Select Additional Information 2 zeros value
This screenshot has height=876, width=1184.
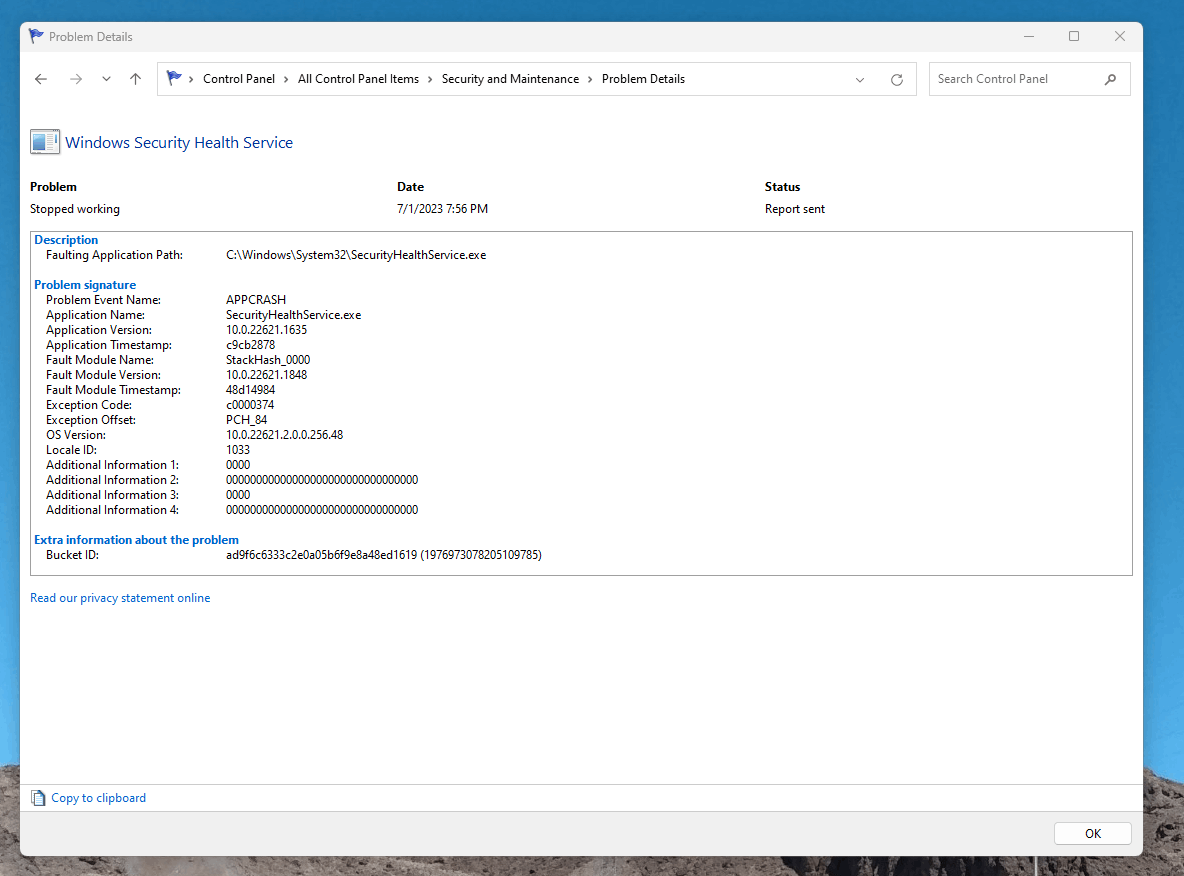pos(322,480)
